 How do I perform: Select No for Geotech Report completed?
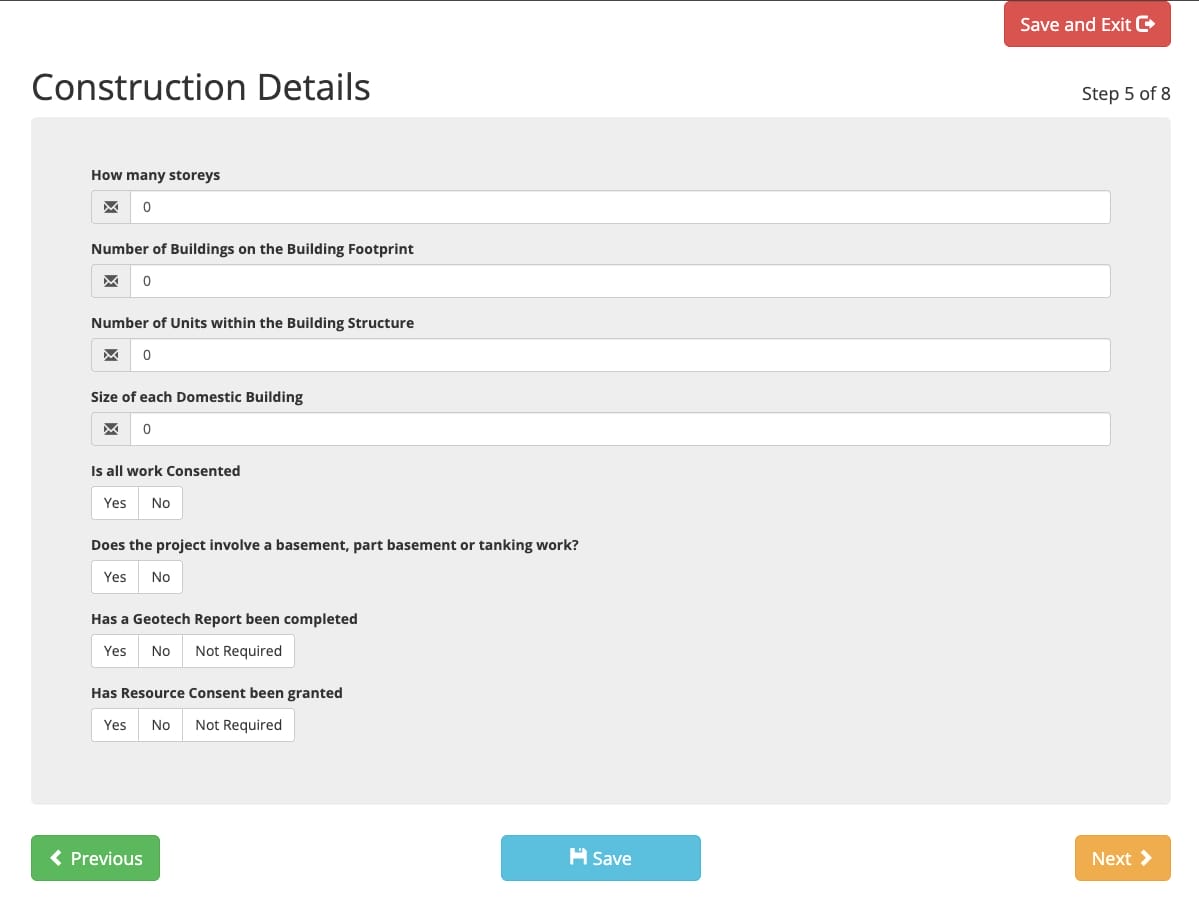click(161, 651)
